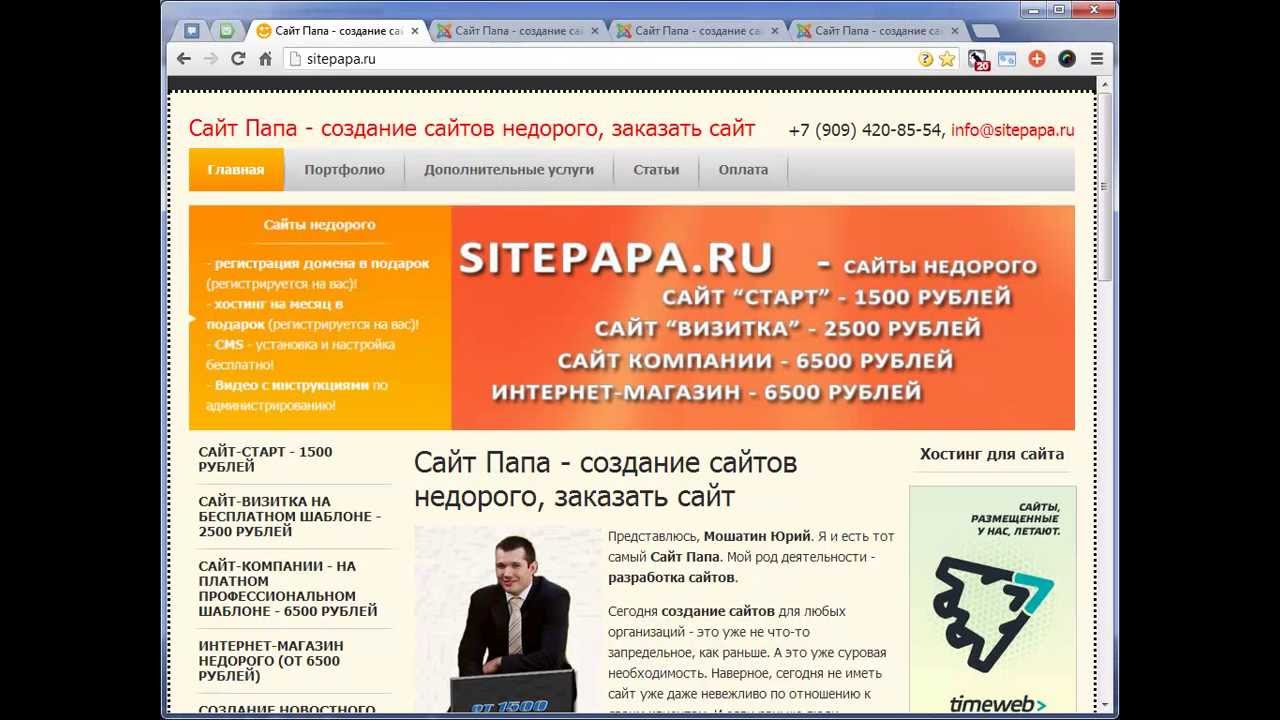Open САЙТ-ВИЗИТКА НА БЕСПЛАТНОМ ШАБЛОНЕ link
Viewport: 1280px width, 720px height.
tap(290, 516)
